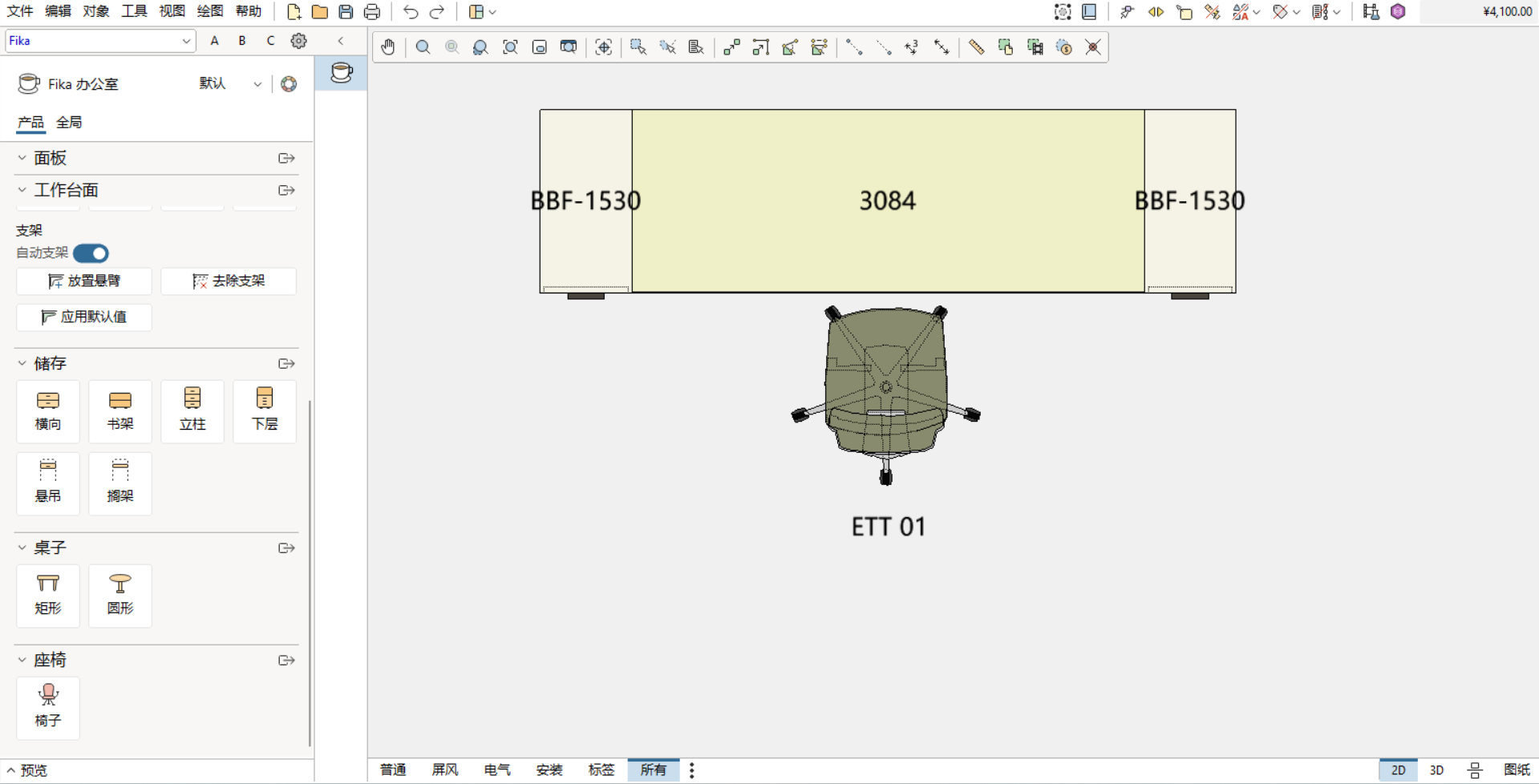Click the zoom extents icon
Screen dimensions: 1539x784
click(x=510, y=47)
